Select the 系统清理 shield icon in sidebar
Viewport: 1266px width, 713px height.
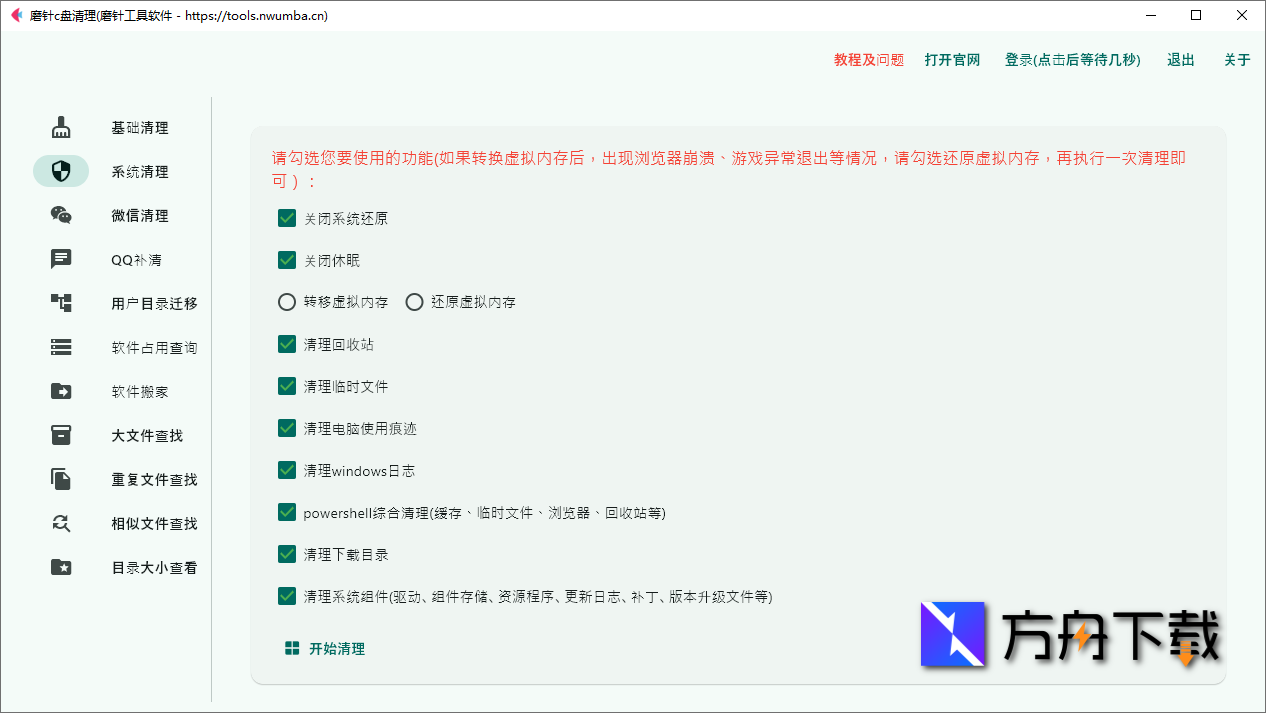[x=61, y=171]
